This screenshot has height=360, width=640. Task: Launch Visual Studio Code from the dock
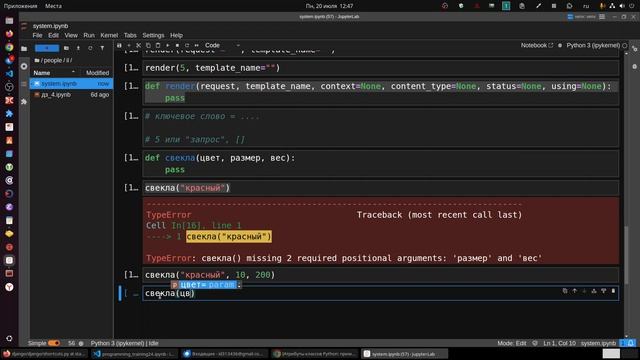click(9, 74)
